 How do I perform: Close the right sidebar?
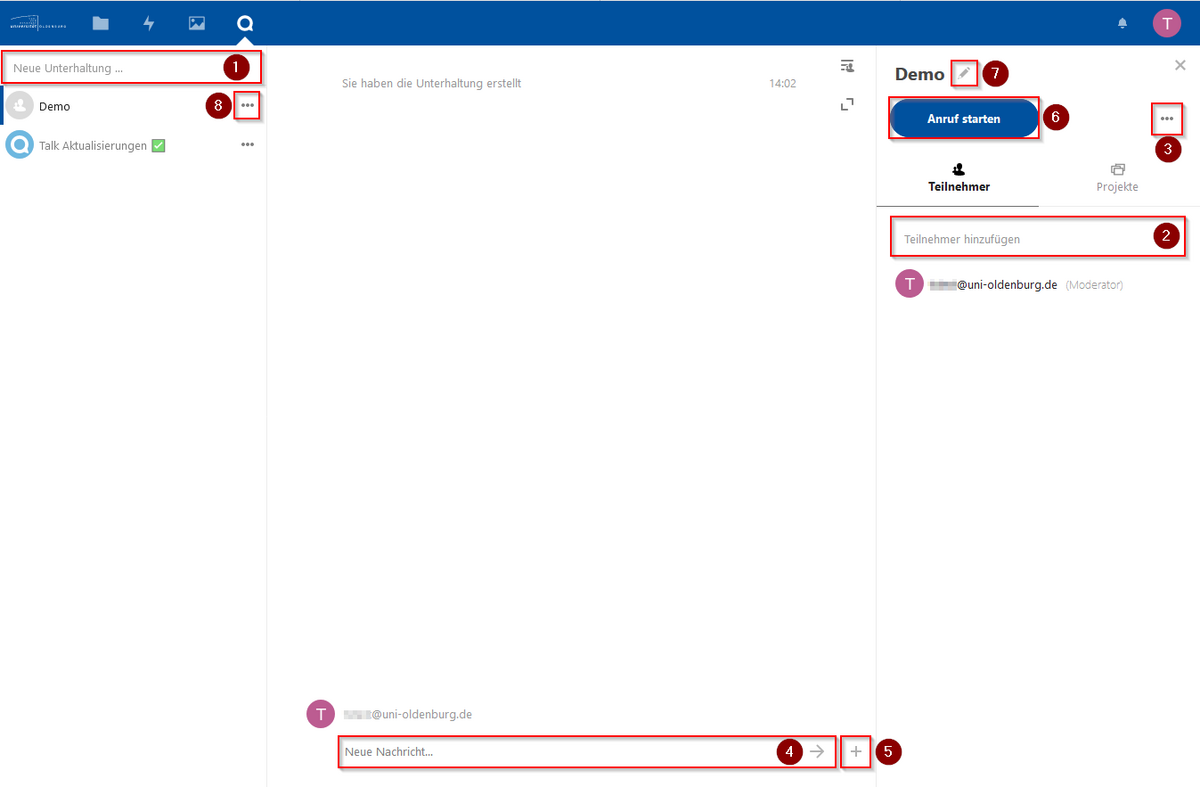1180,64
